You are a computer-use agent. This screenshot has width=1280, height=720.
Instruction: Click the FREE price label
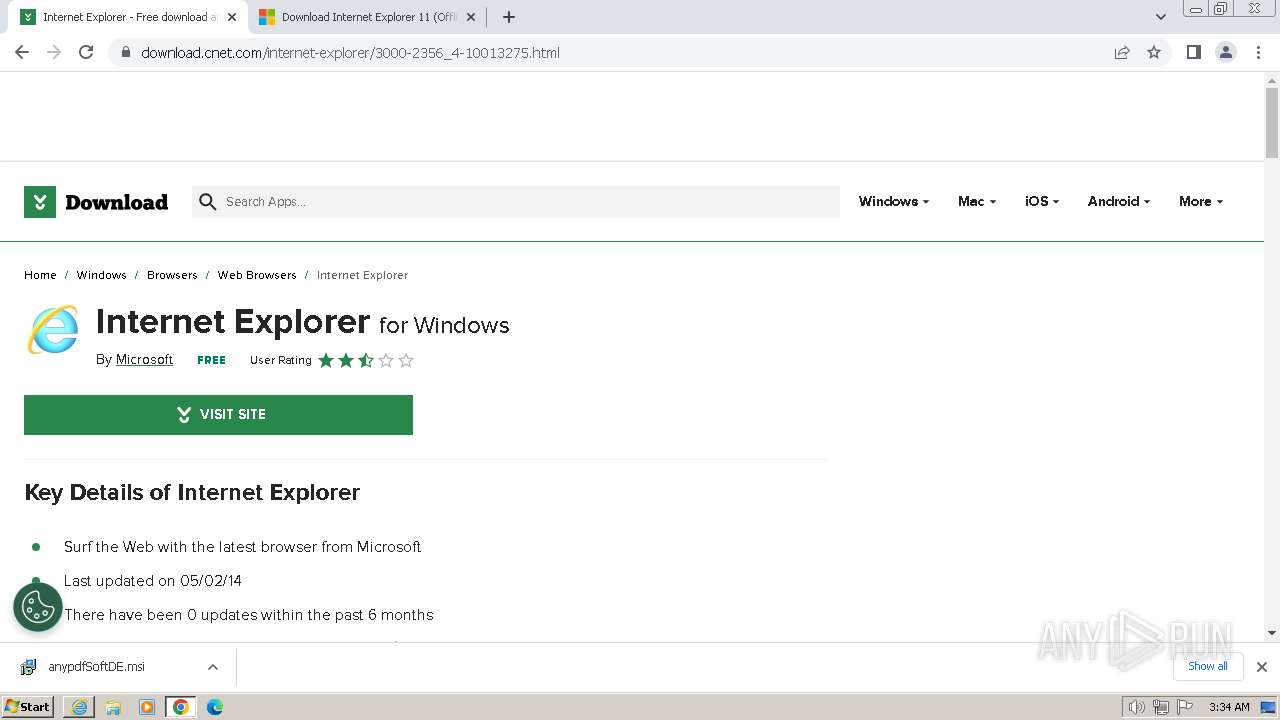point(211,360)
